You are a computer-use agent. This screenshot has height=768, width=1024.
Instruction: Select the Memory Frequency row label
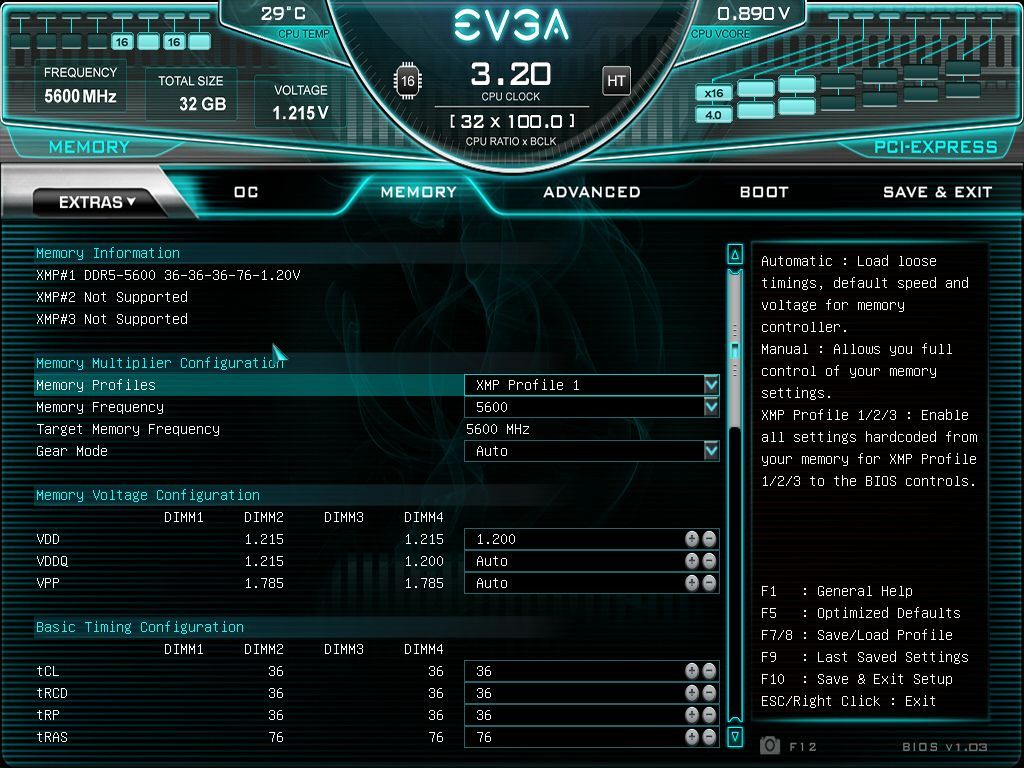click(100, 407)
